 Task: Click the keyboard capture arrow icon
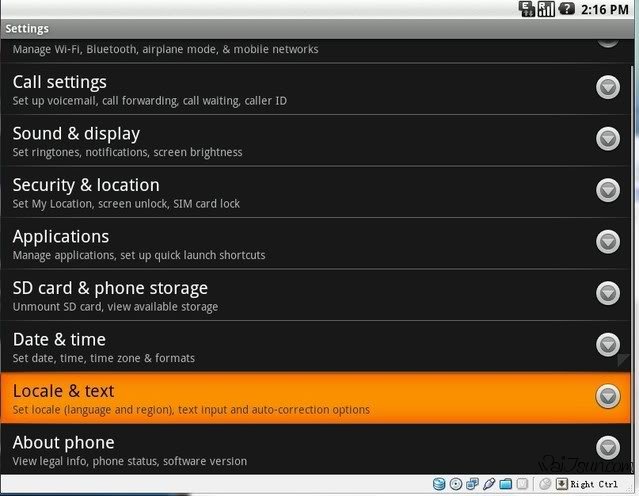[562, 484]
